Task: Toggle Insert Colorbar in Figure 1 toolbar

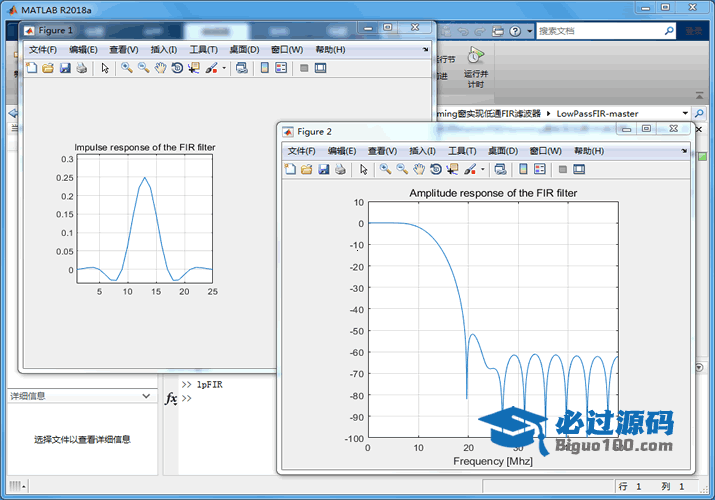Action: pos(265,68)
